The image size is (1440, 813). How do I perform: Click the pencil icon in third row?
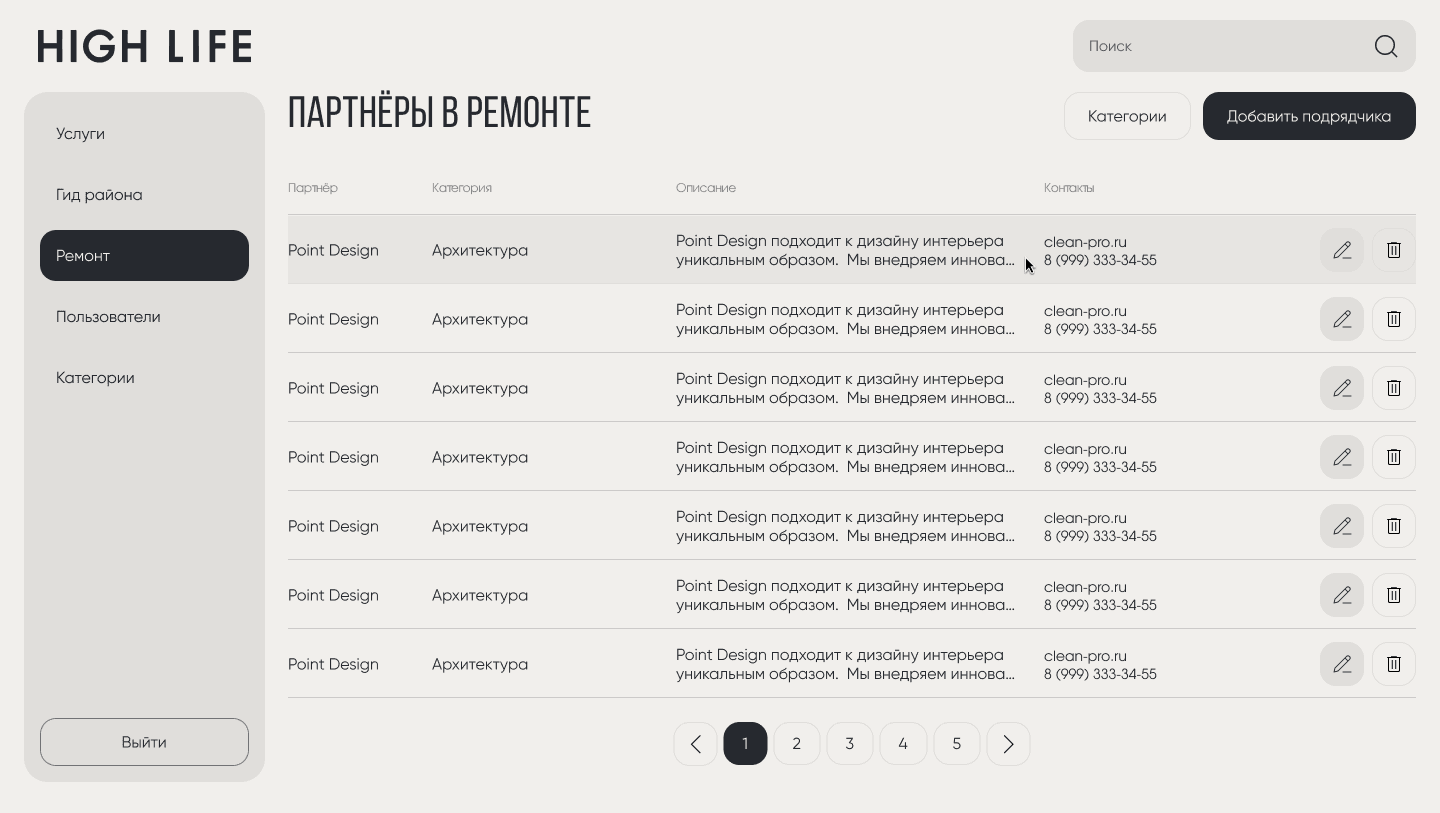point(1341,388)
